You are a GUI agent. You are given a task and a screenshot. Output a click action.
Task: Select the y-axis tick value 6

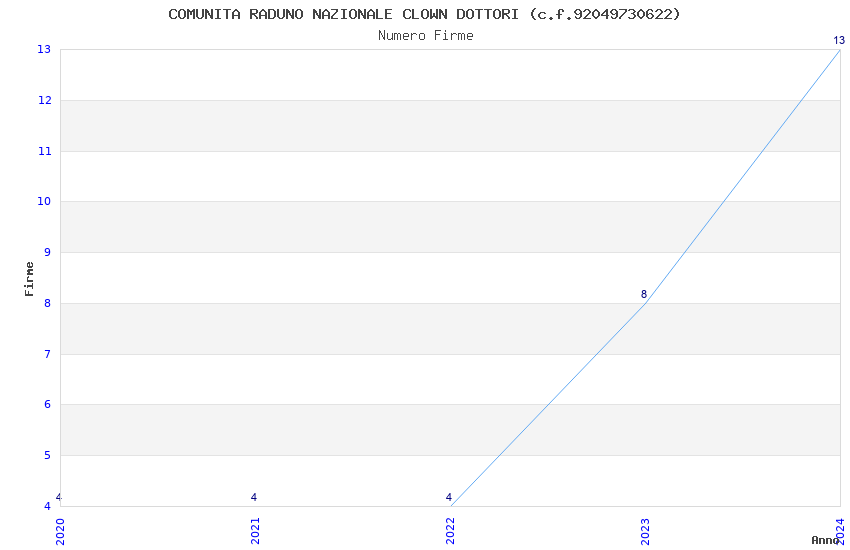click(x=47, y=405)
